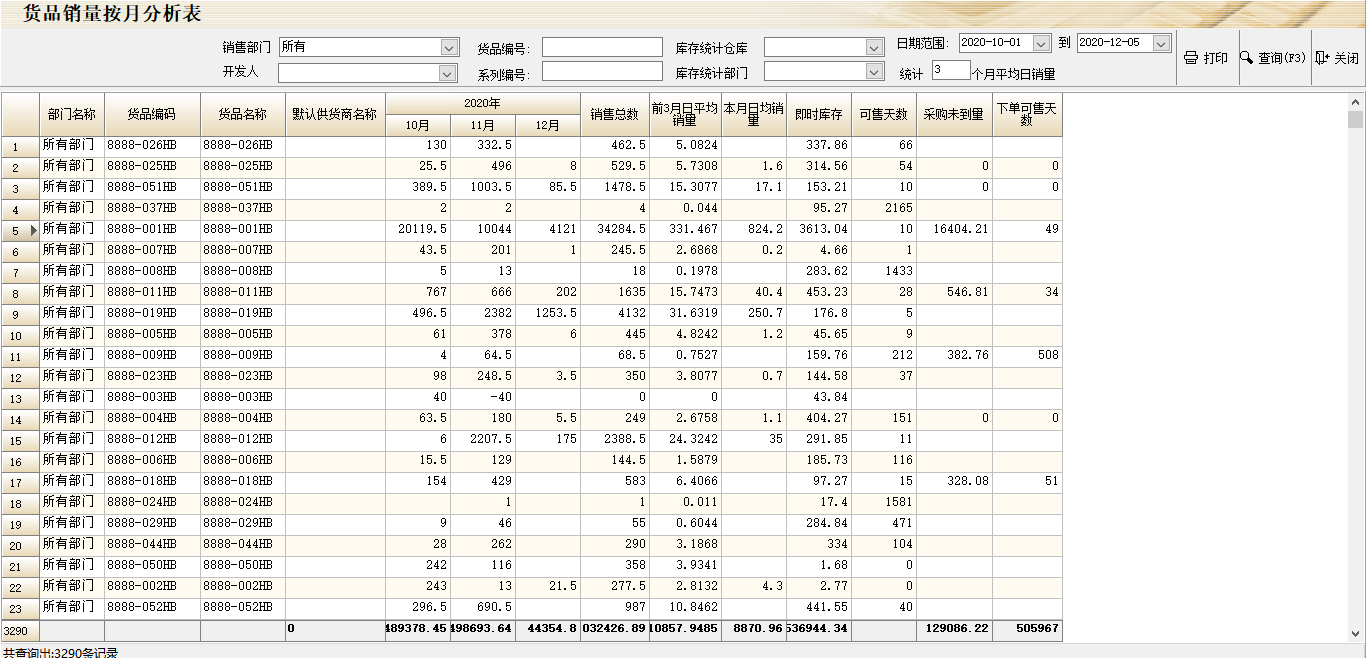Open the end date 2020-12-05 picker
Viewport: 1366px width, 658px height.
click(x=1160, y=43)
